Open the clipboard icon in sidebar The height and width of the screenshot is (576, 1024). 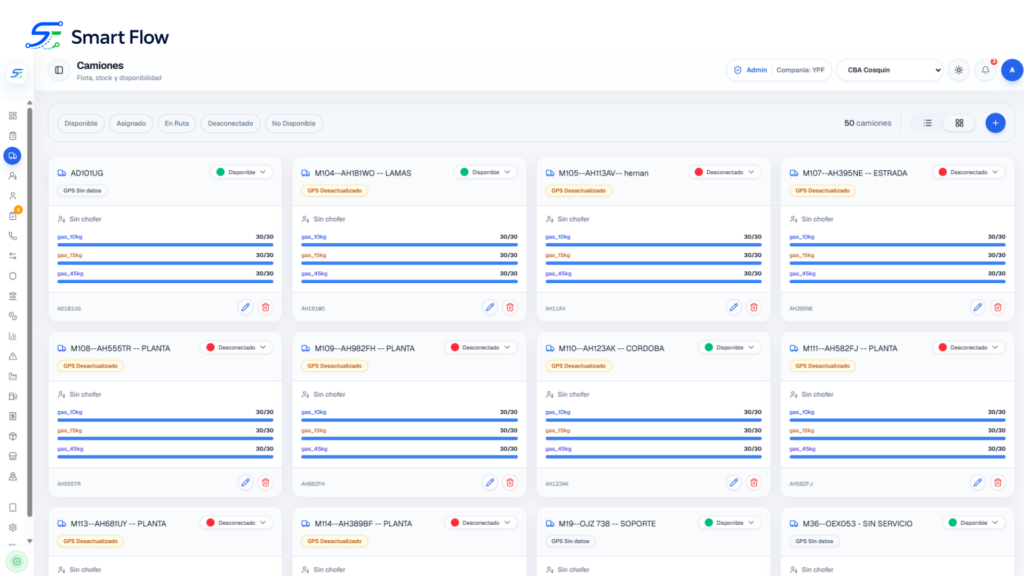12,136
